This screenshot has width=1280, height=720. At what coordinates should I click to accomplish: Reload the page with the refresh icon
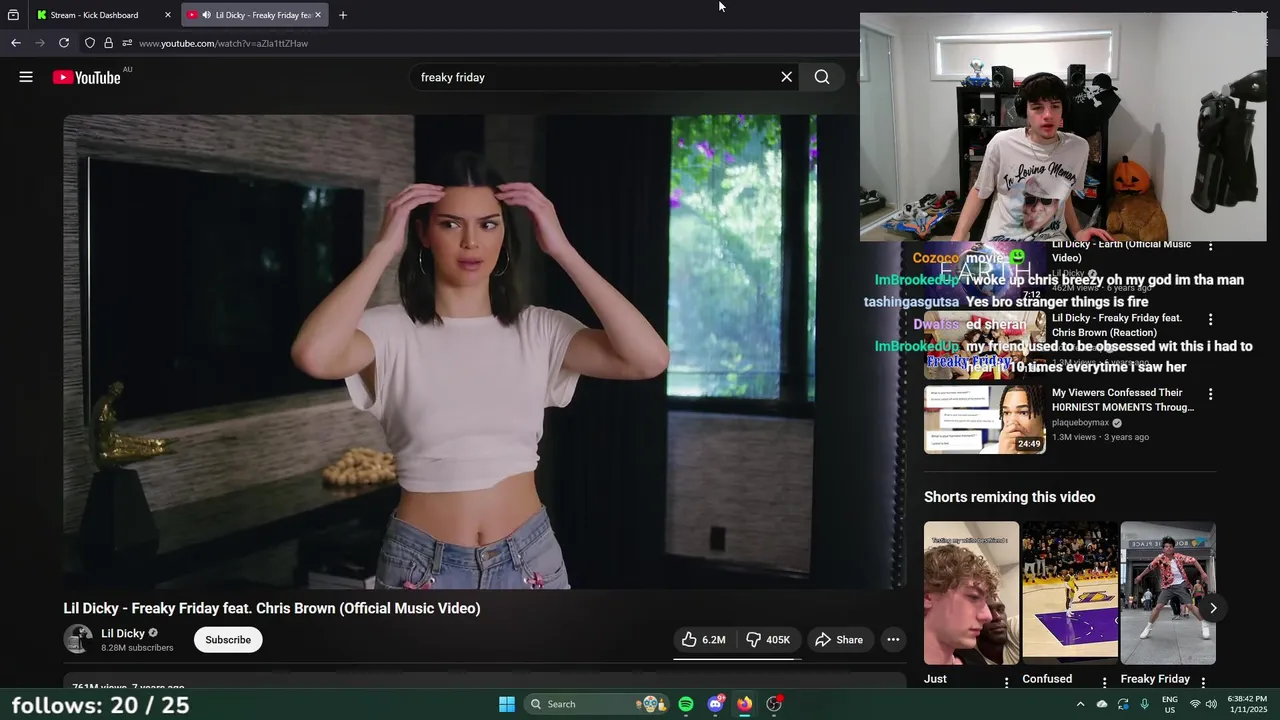coord(64,43)
